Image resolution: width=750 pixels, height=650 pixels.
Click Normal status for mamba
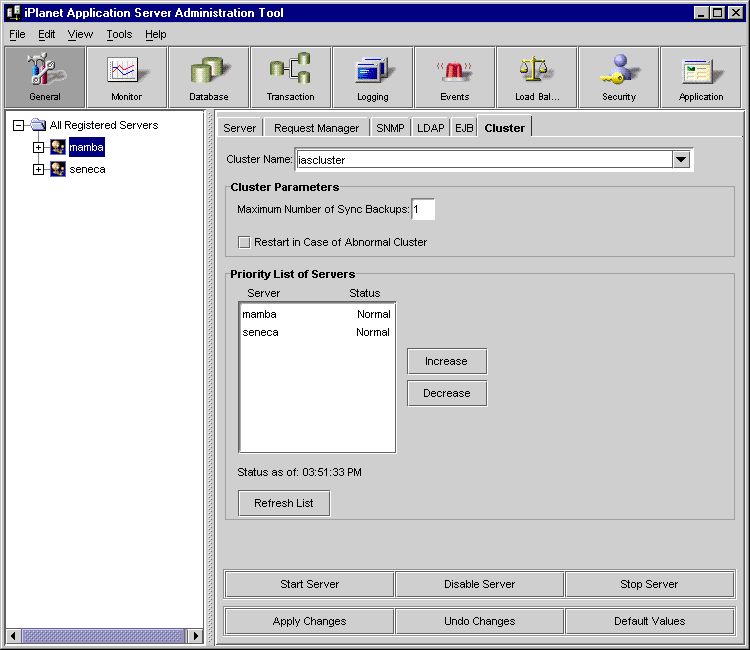pos(374,314)
